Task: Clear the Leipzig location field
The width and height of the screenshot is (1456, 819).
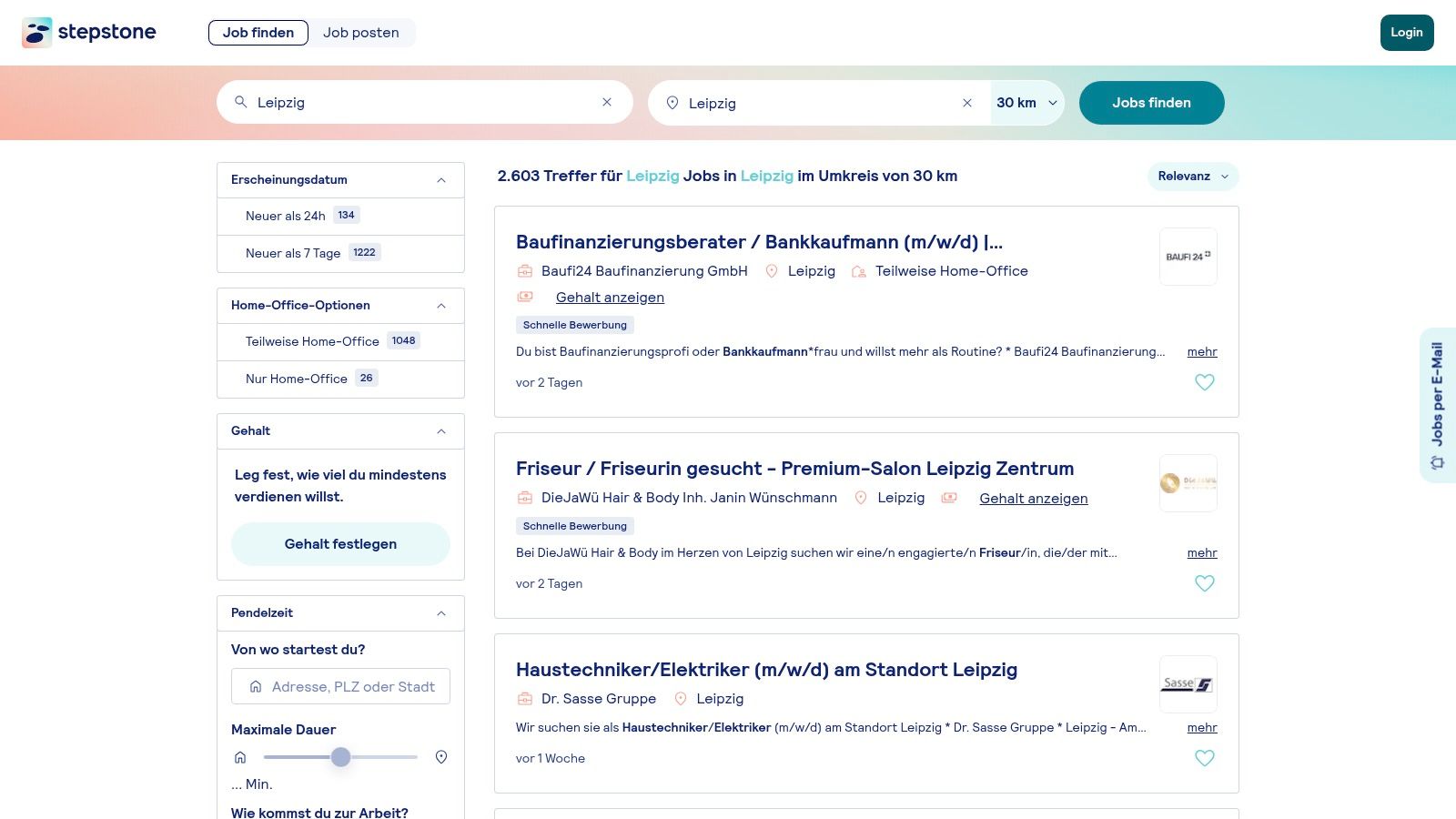Action: [967, 103]
